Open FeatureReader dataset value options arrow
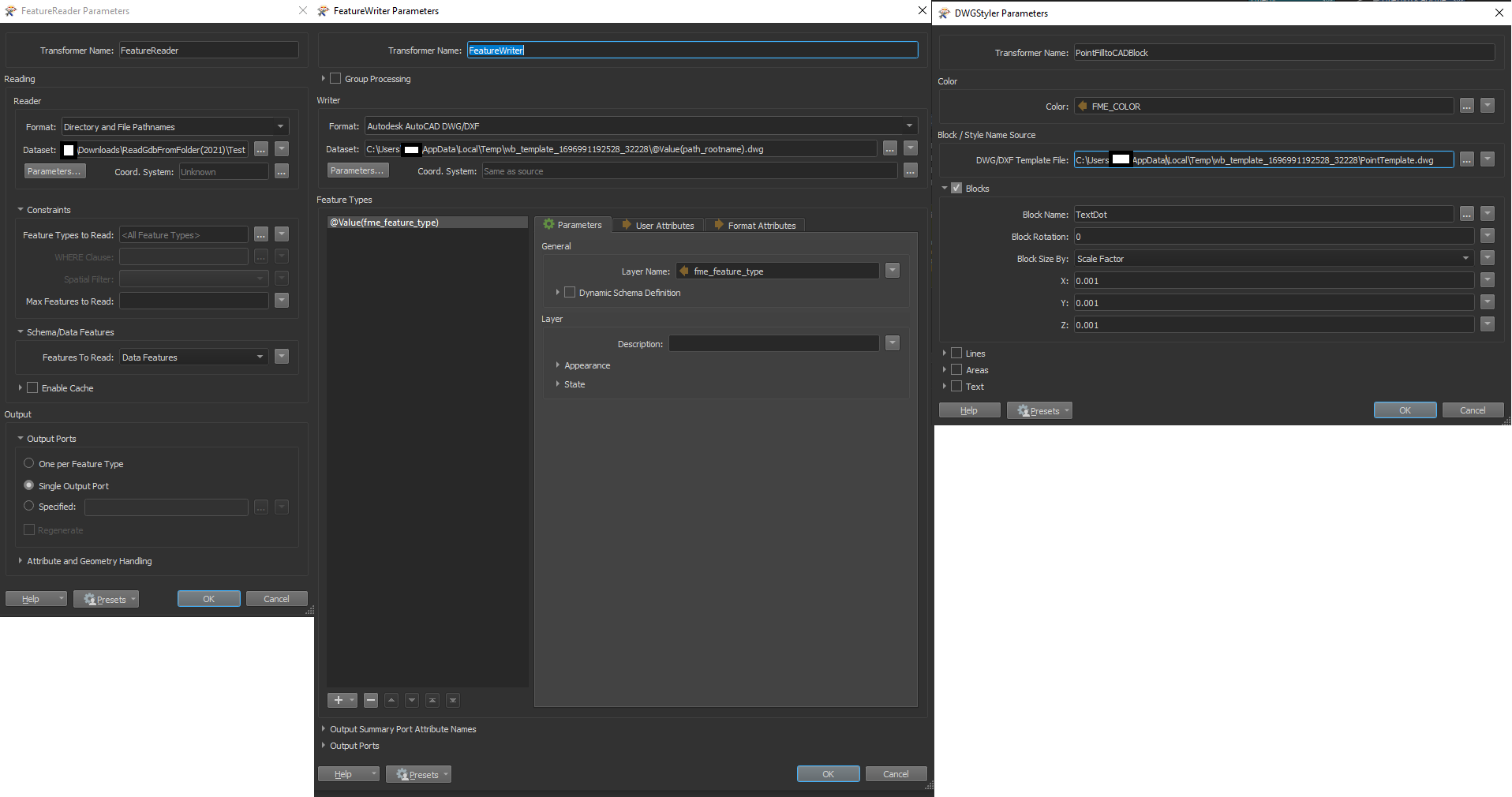 282,149
